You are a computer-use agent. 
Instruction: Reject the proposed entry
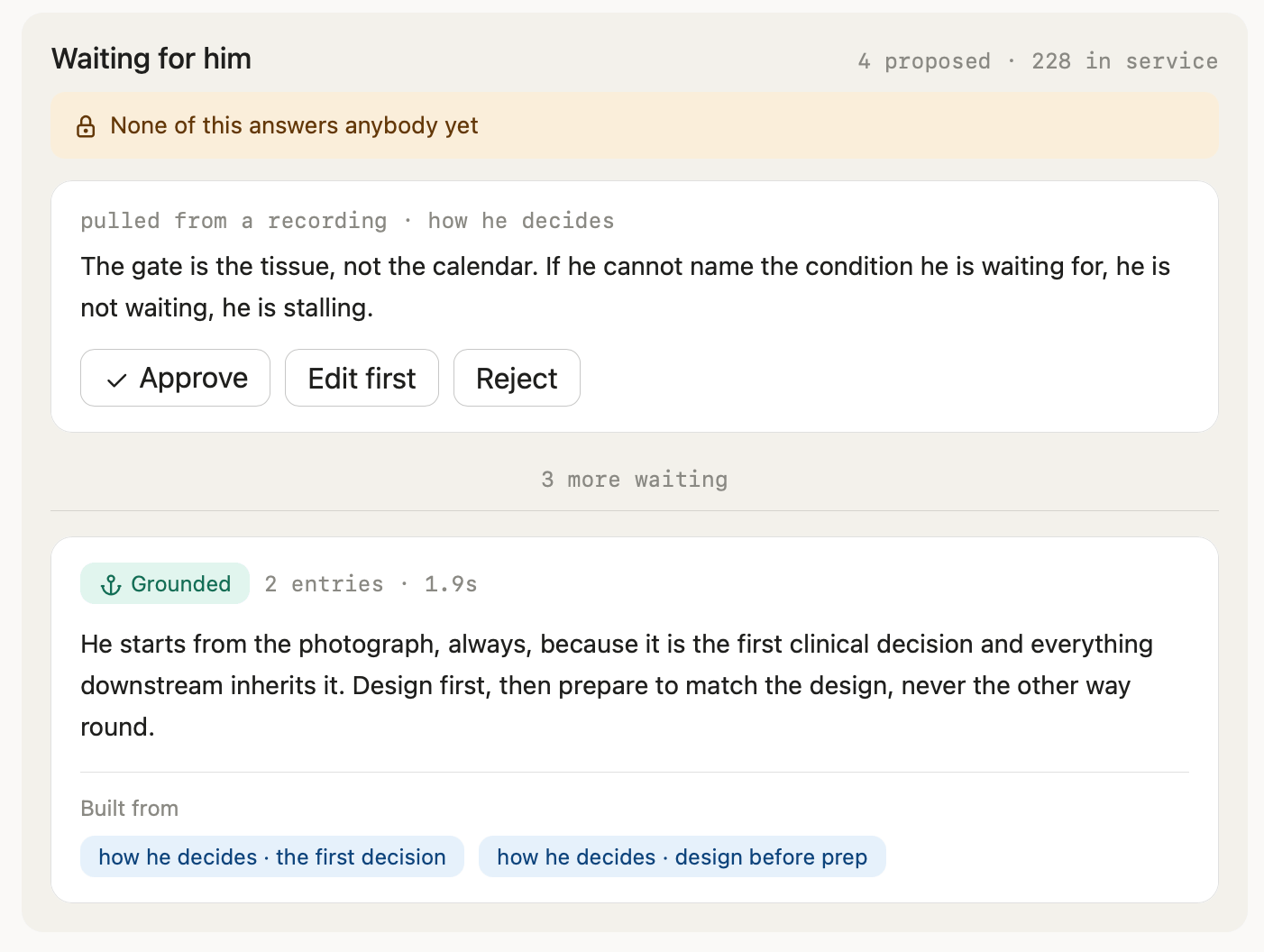517,378
